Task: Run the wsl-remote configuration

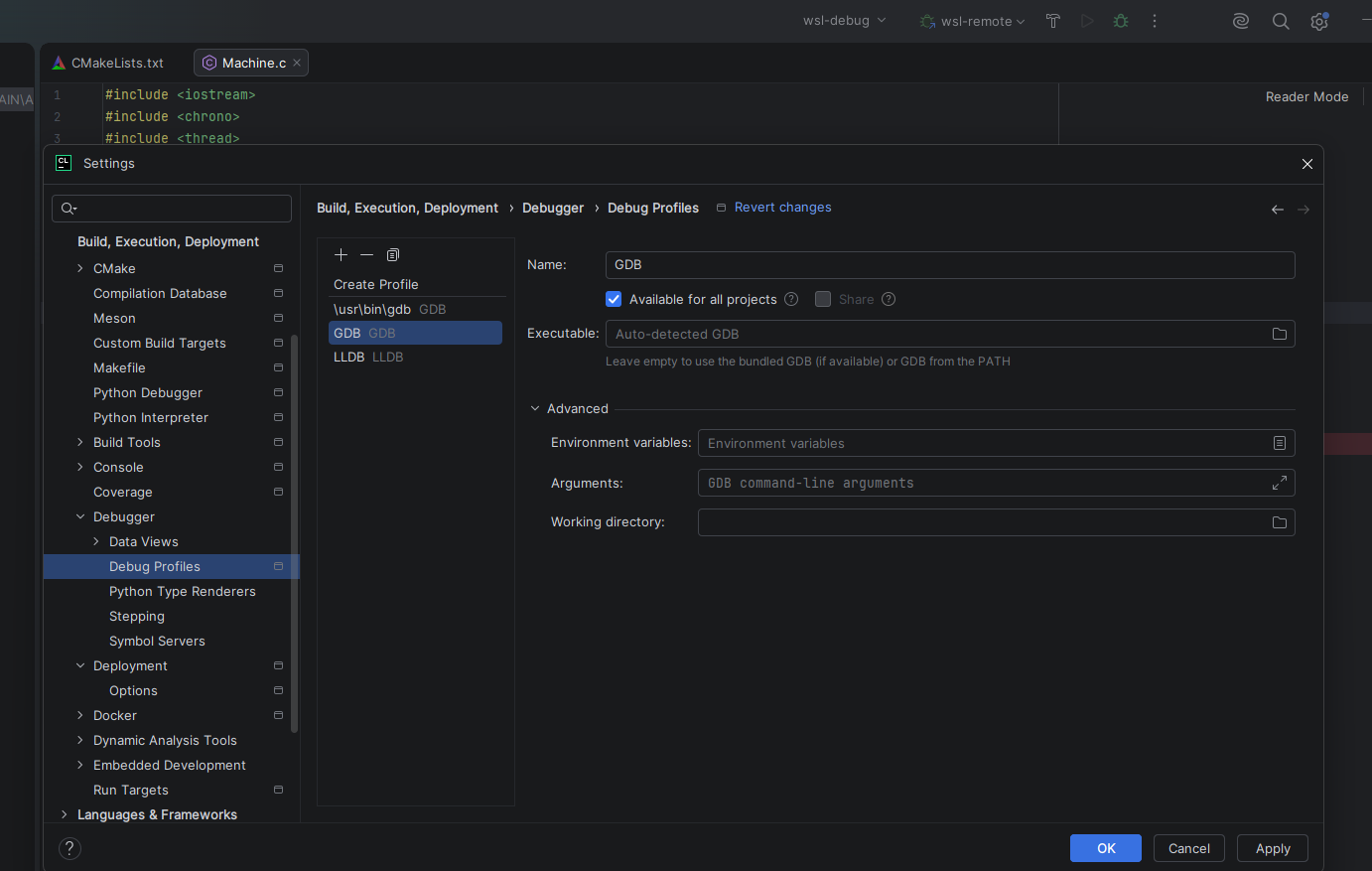Action: 1087,21
